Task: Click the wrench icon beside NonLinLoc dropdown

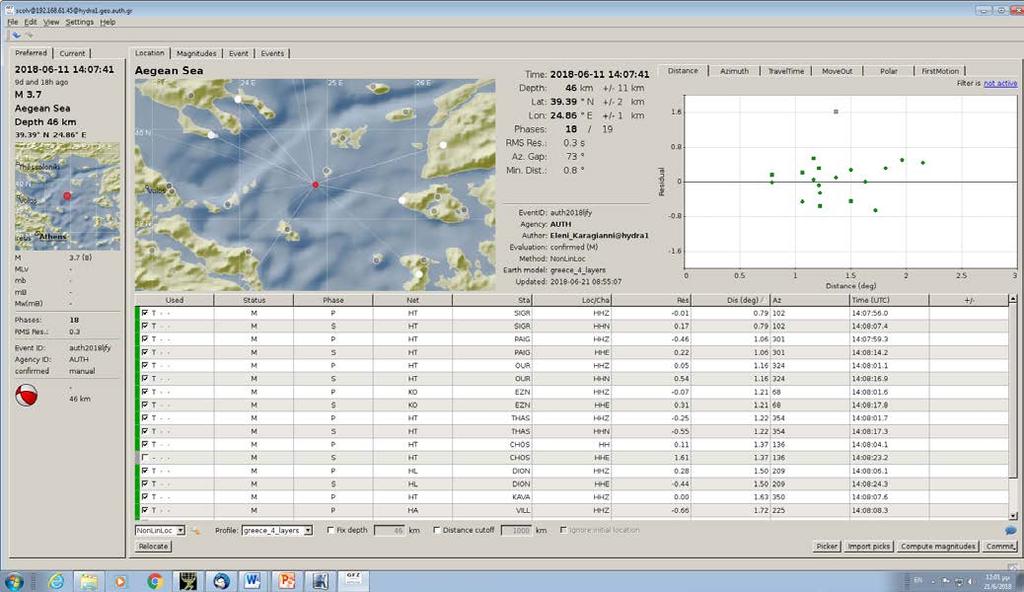Action: coord(195,531)
